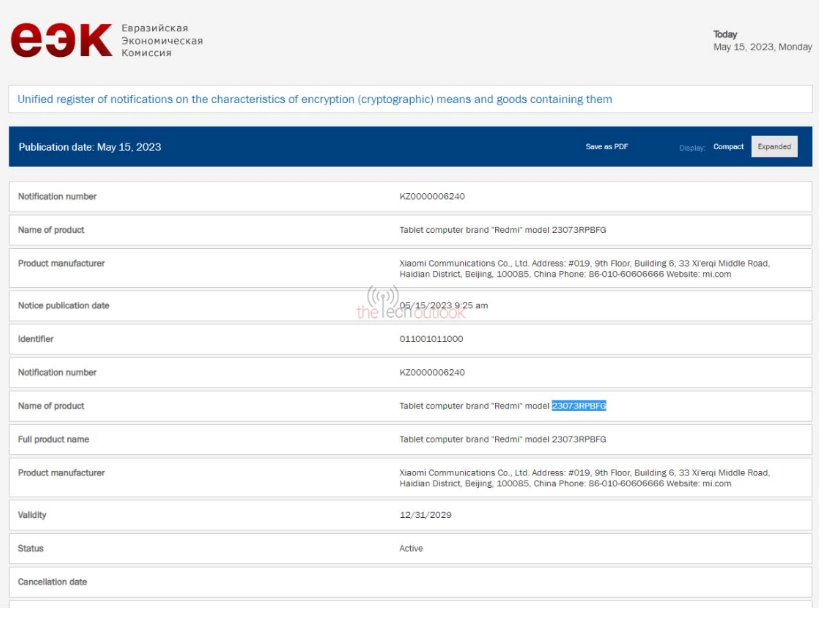This screenshot has height=617, width=824.
Task: Click the Status label
Action: point(30,551)
